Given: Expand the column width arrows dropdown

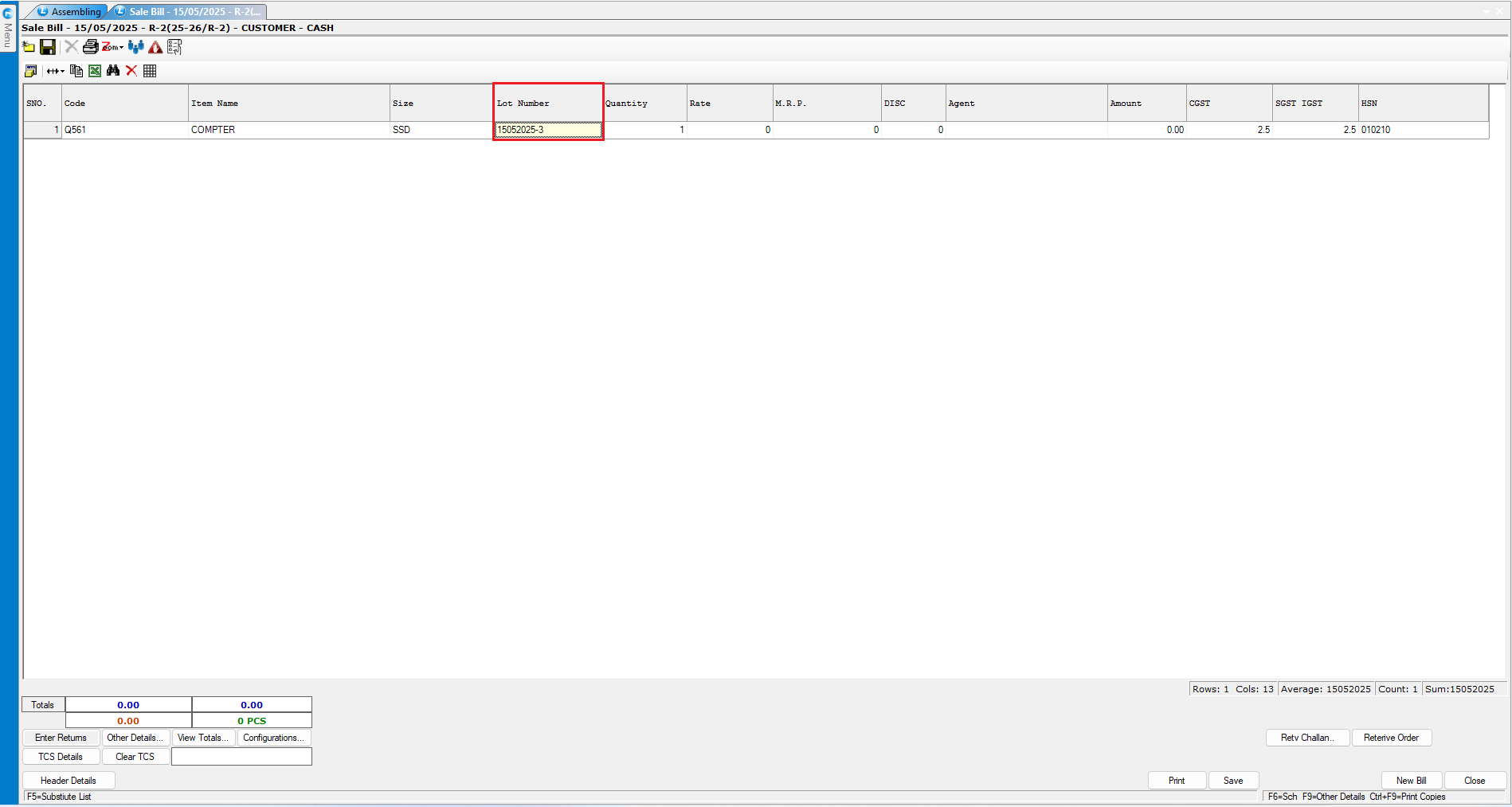Looking at the screenshot, I should click(x=55, y=71).
